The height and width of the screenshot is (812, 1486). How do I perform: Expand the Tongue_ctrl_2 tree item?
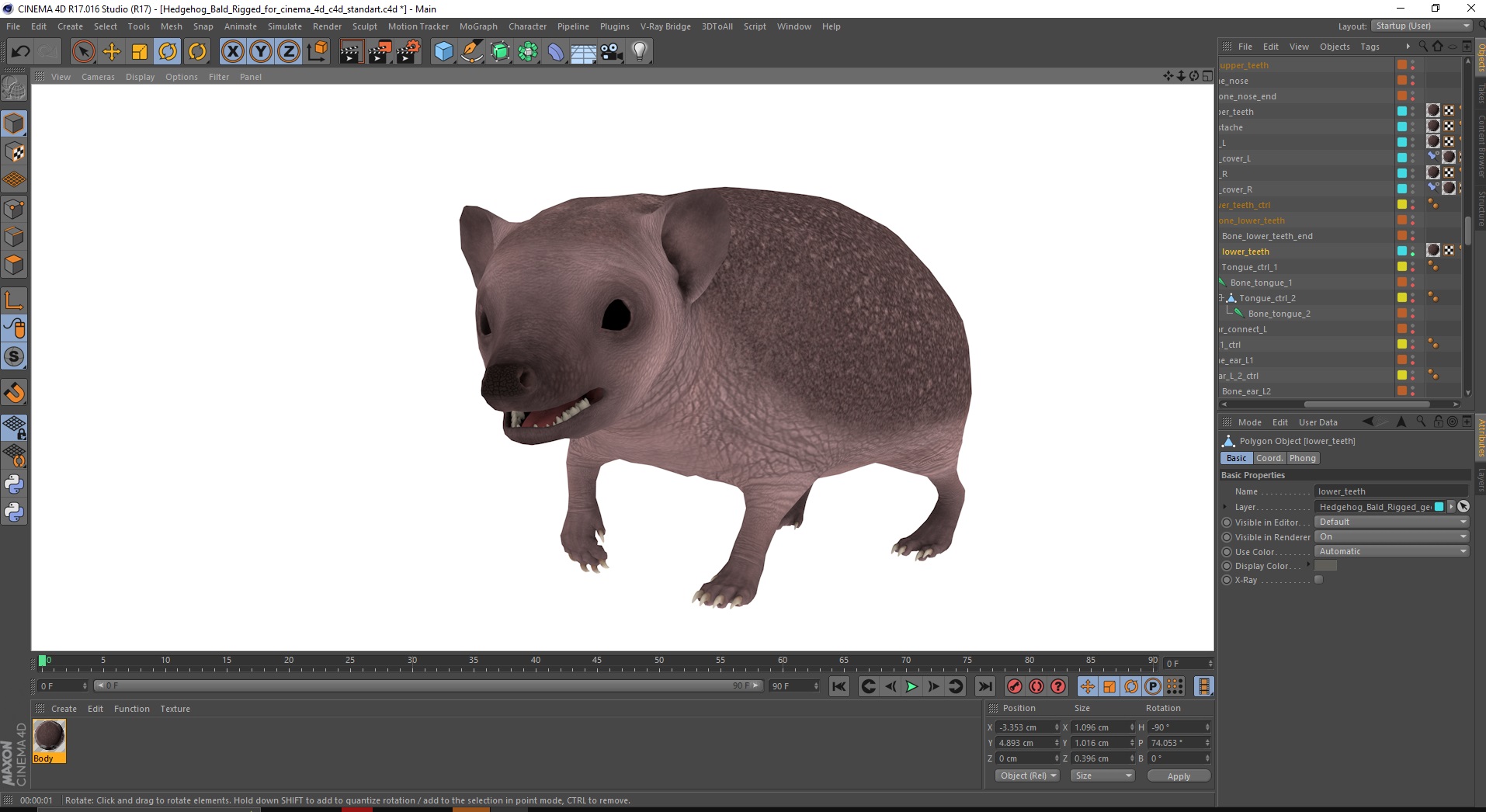coord(1221,298)
